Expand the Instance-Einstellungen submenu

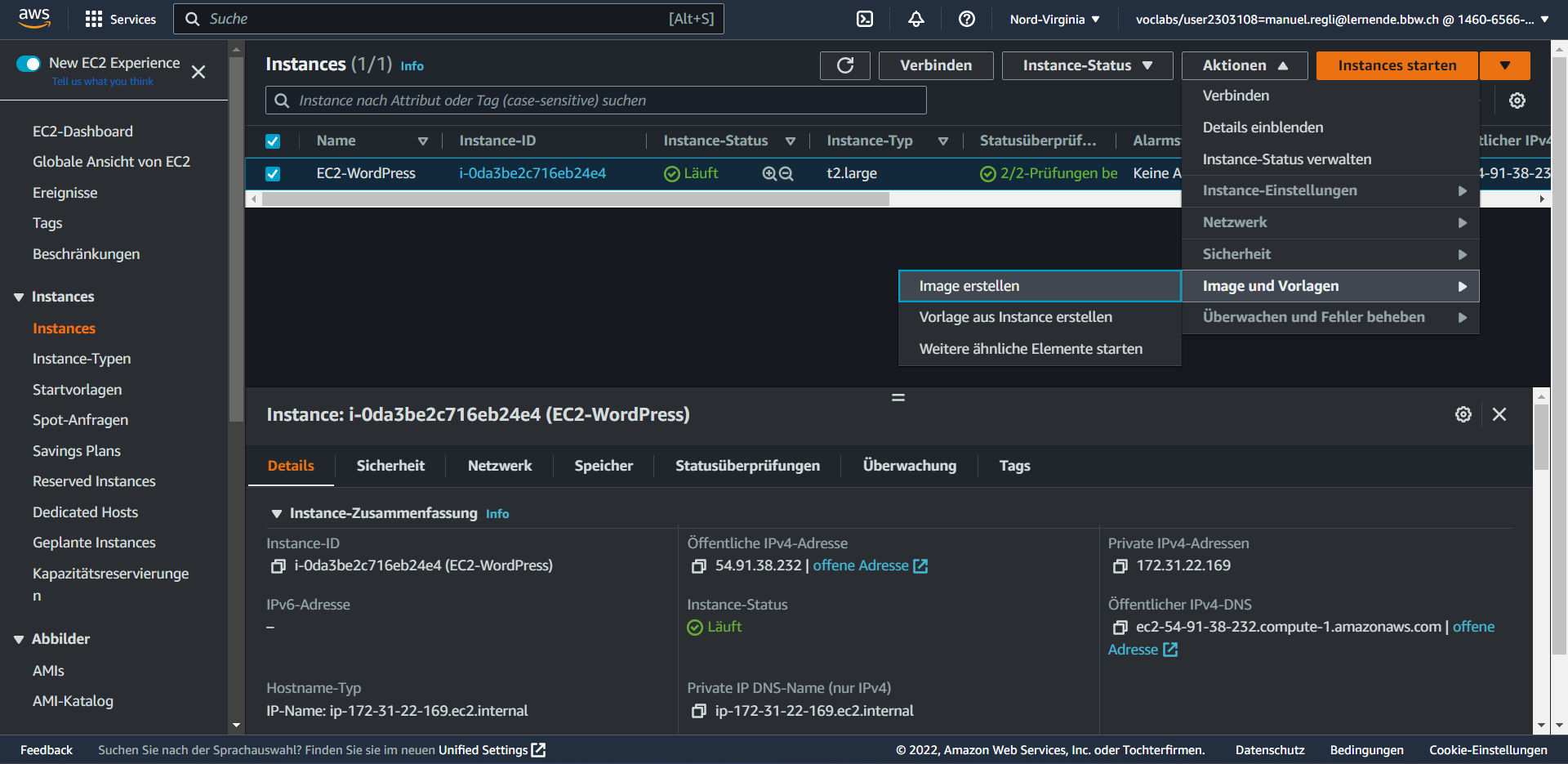click(1330, 190)
